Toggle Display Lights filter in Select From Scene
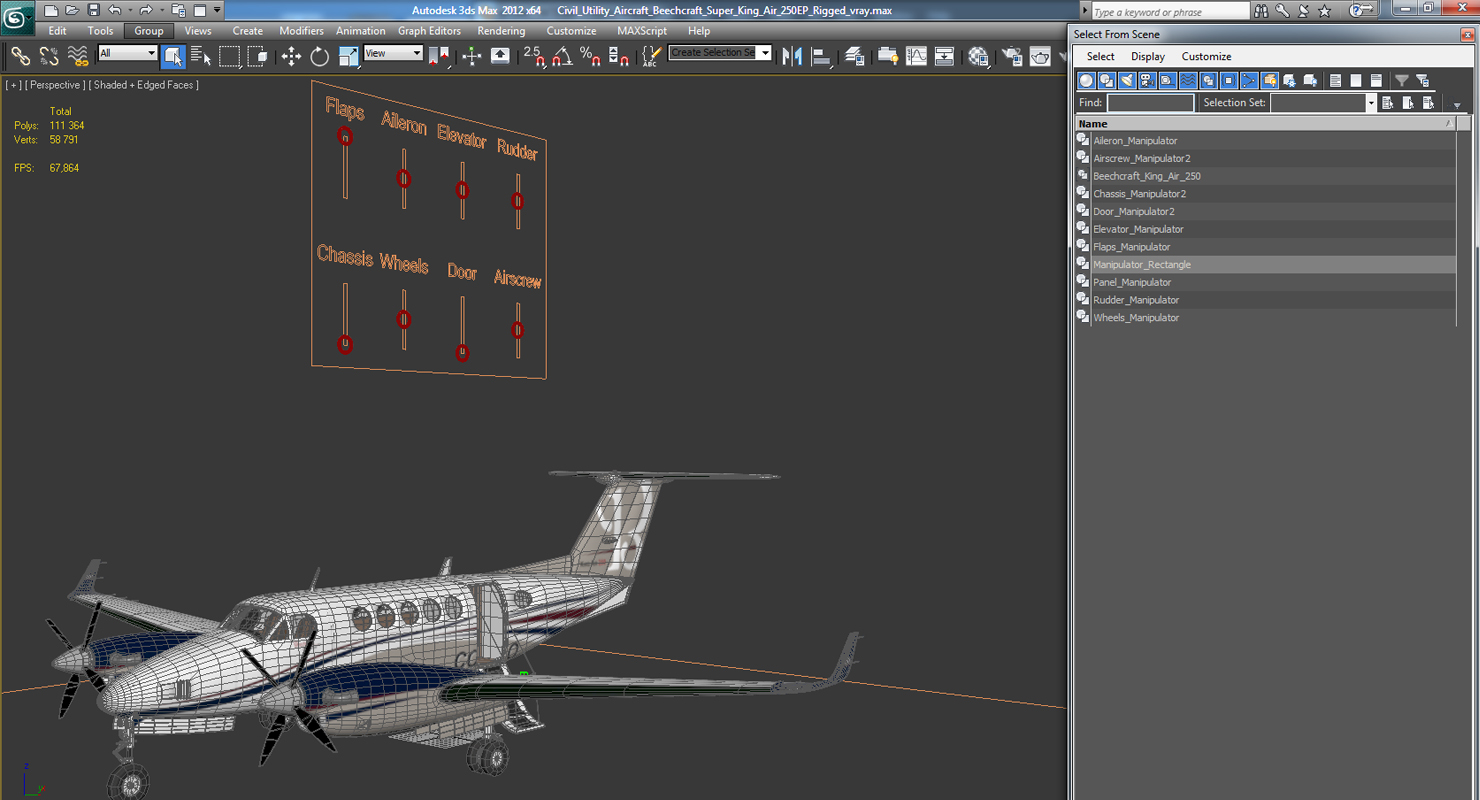The height and width of the screenshot is (800, 1480). coord(1127,81)
